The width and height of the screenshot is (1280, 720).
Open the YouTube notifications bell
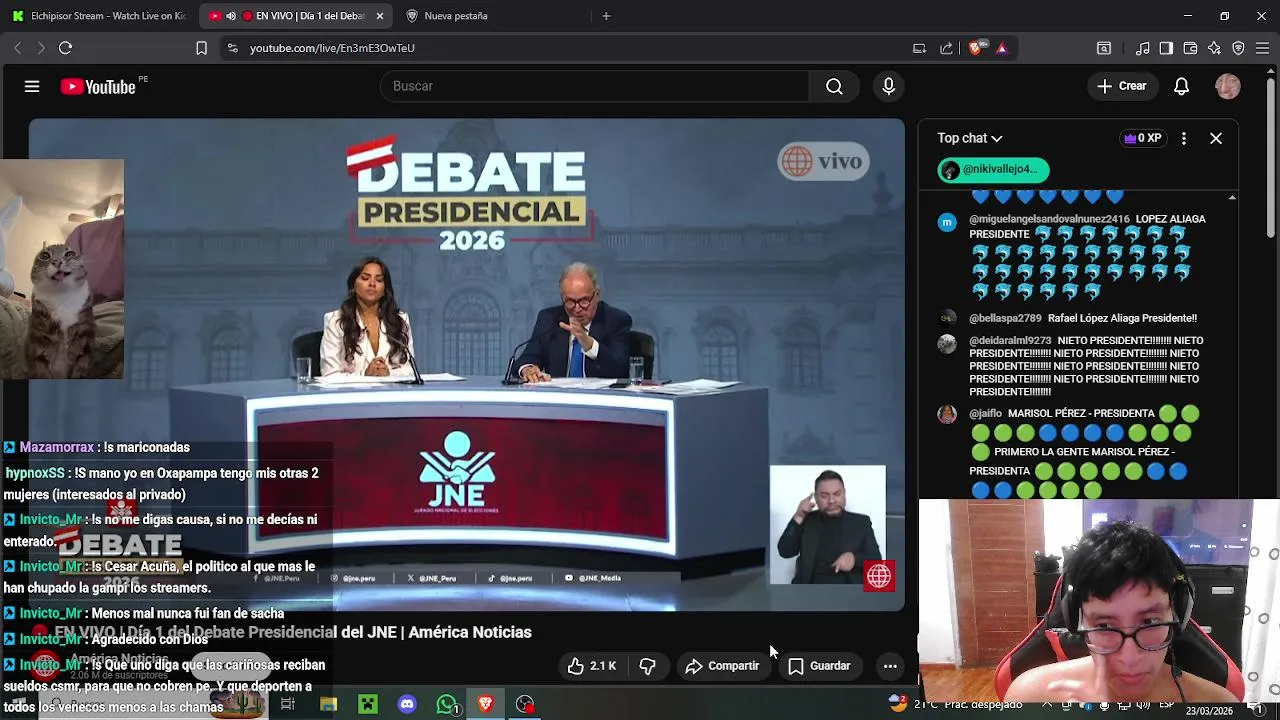click(1181, 86)
